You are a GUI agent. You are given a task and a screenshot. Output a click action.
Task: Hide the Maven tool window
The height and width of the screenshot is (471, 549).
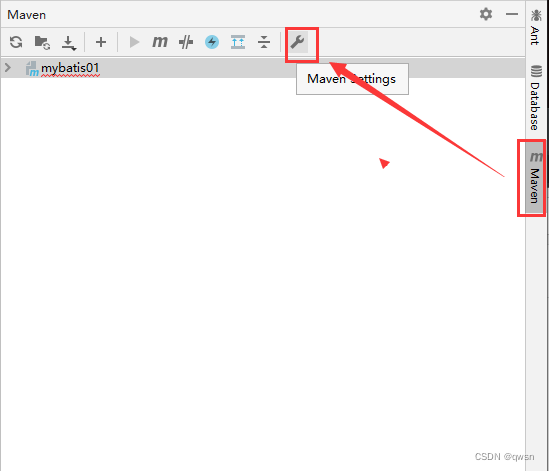pyautogui.click(x=512, y=14)
